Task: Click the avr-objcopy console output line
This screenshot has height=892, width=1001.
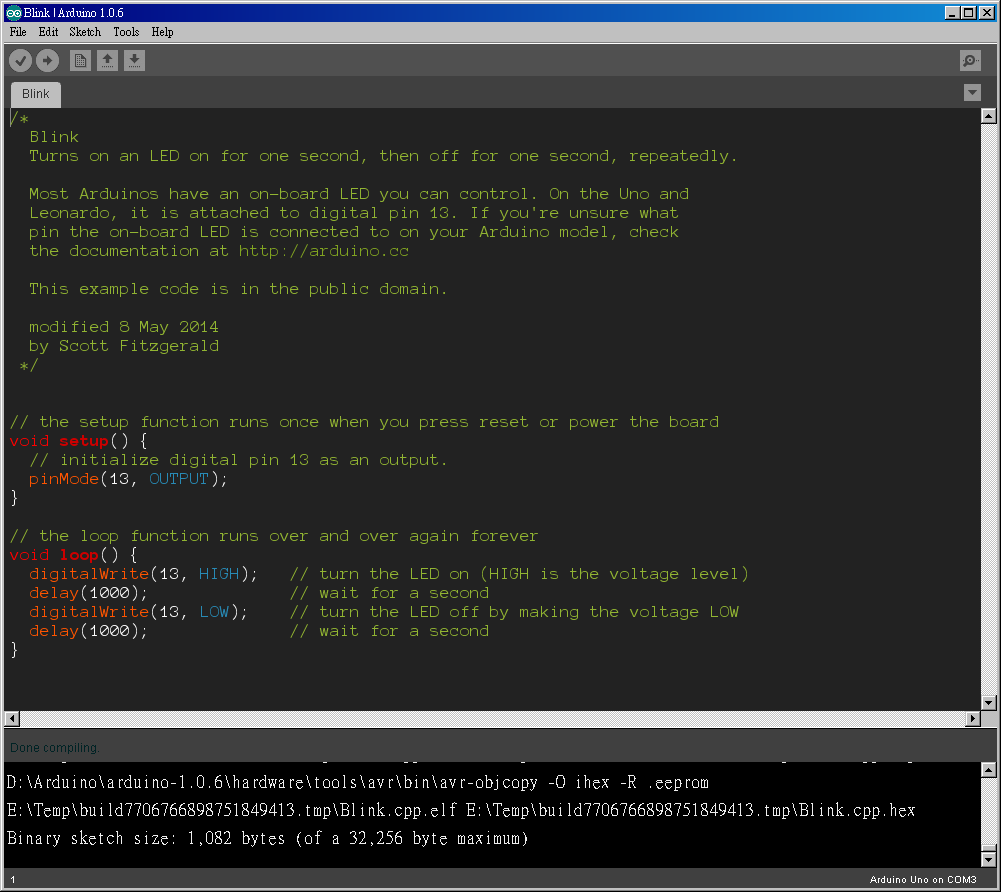Action: (358, 782)
